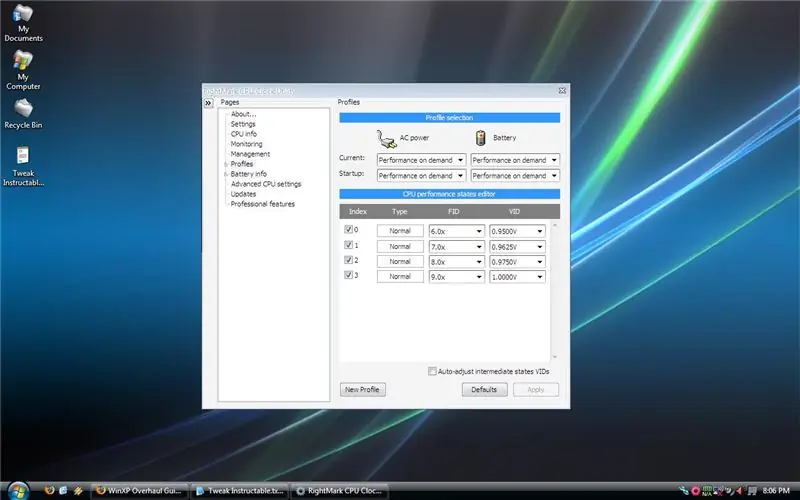Select the CPU info page
The image size is (800, 500).
point(244,134)
